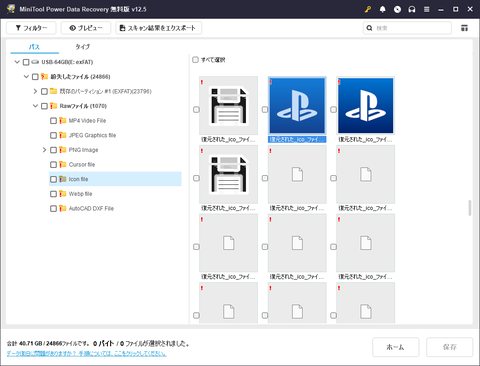Check the MP4 Video File checkbox
The width and height of the screenshot is (480, 366).
(53, 121)
